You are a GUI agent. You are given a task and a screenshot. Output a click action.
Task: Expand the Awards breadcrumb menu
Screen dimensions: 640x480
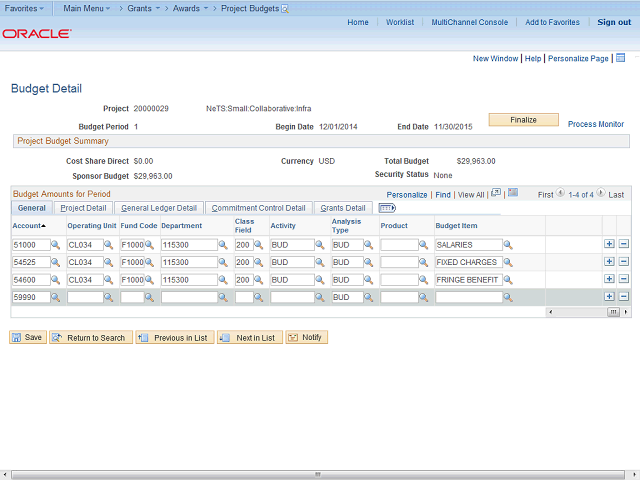pos(190,7)
